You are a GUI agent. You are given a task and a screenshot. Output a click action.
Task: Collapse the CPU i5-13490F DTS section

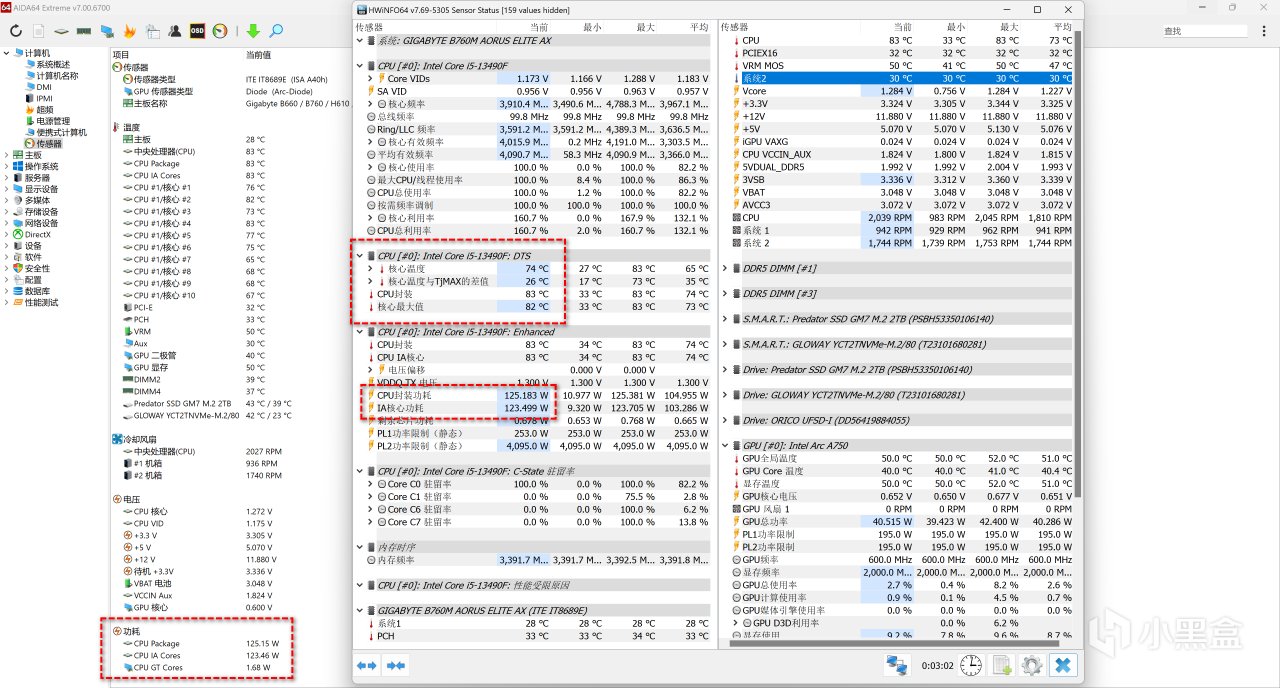coord(361,256)
